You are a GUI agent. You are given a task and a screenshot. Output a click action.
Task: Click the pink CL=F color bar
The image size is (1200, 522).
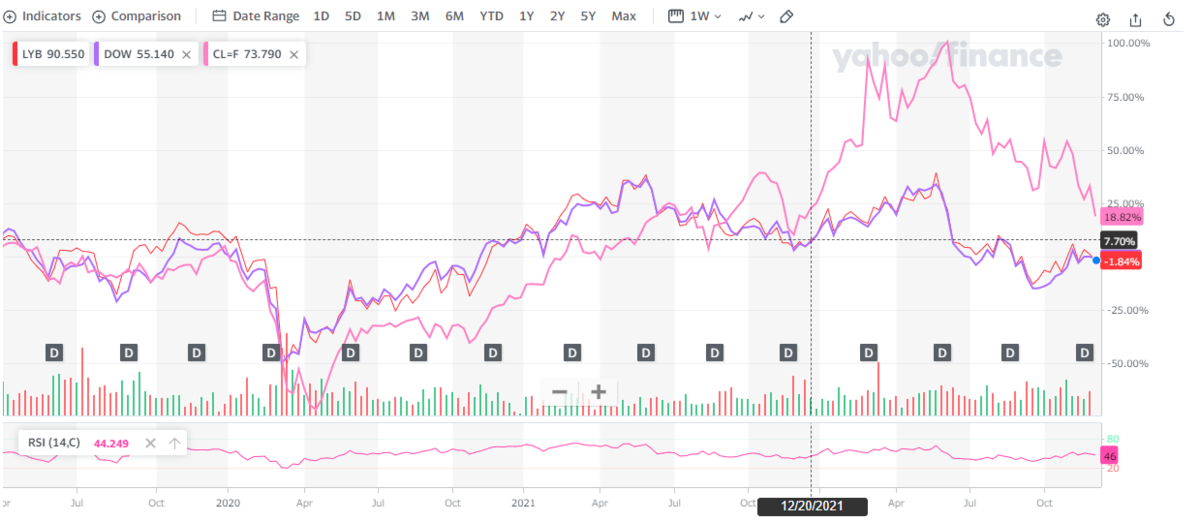pyautogui.click(x=205, y=55)
